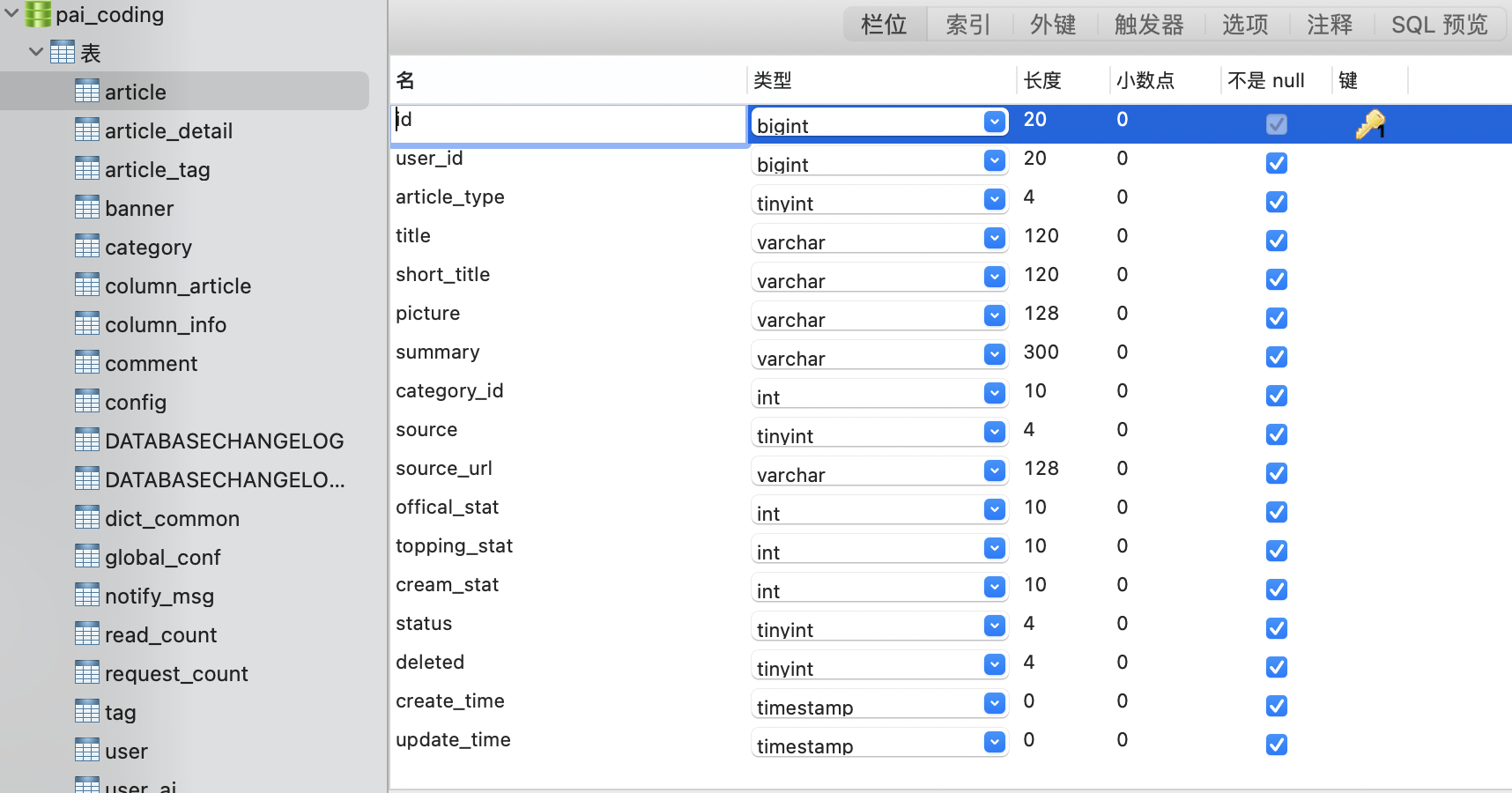Select the column_article table

point(177,286)
